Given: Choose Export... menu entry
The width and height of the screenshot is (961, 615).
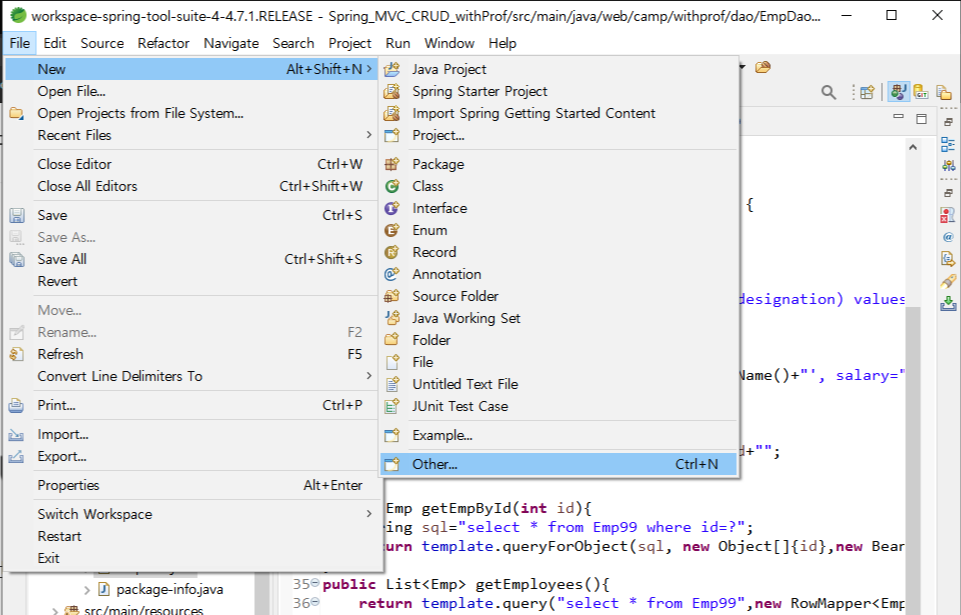Looking at the screenshot, I should (x=191, y=457).
